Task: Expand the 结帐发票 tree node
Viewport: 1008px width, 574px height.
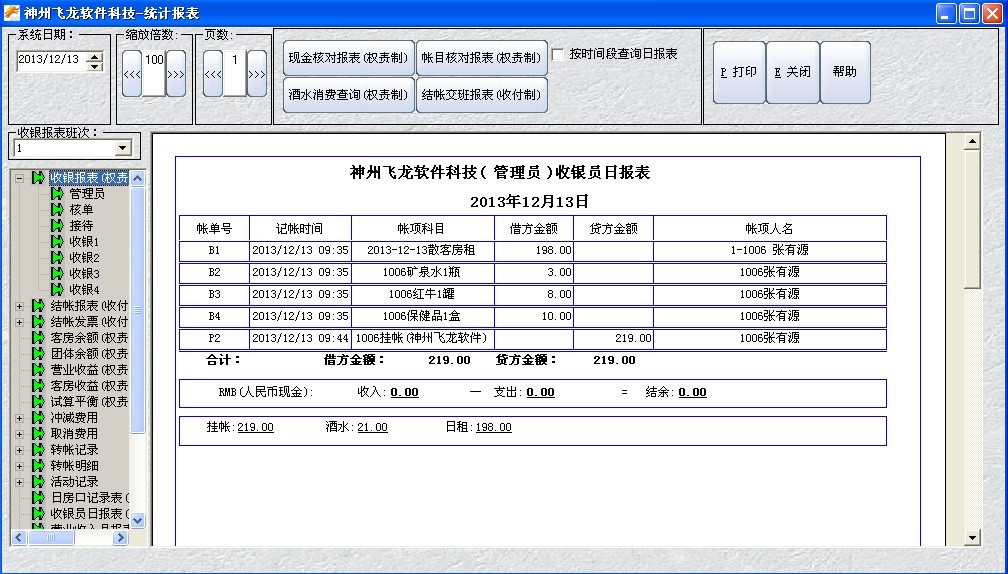Action: pyautogui.click(x=19, y=323)
